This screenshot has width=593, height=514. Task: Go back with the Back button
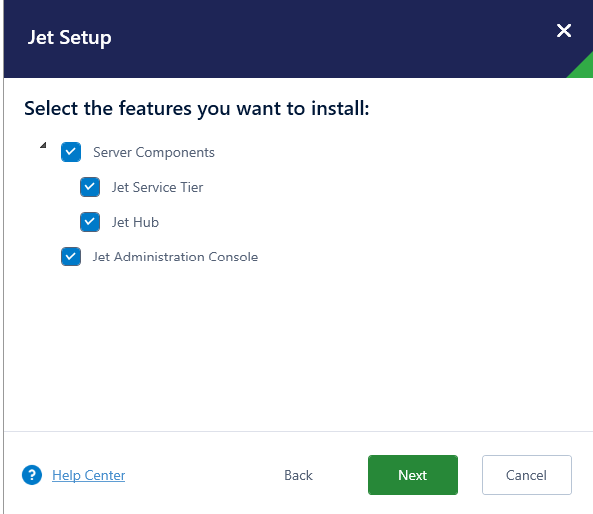[x=298, y=475]
